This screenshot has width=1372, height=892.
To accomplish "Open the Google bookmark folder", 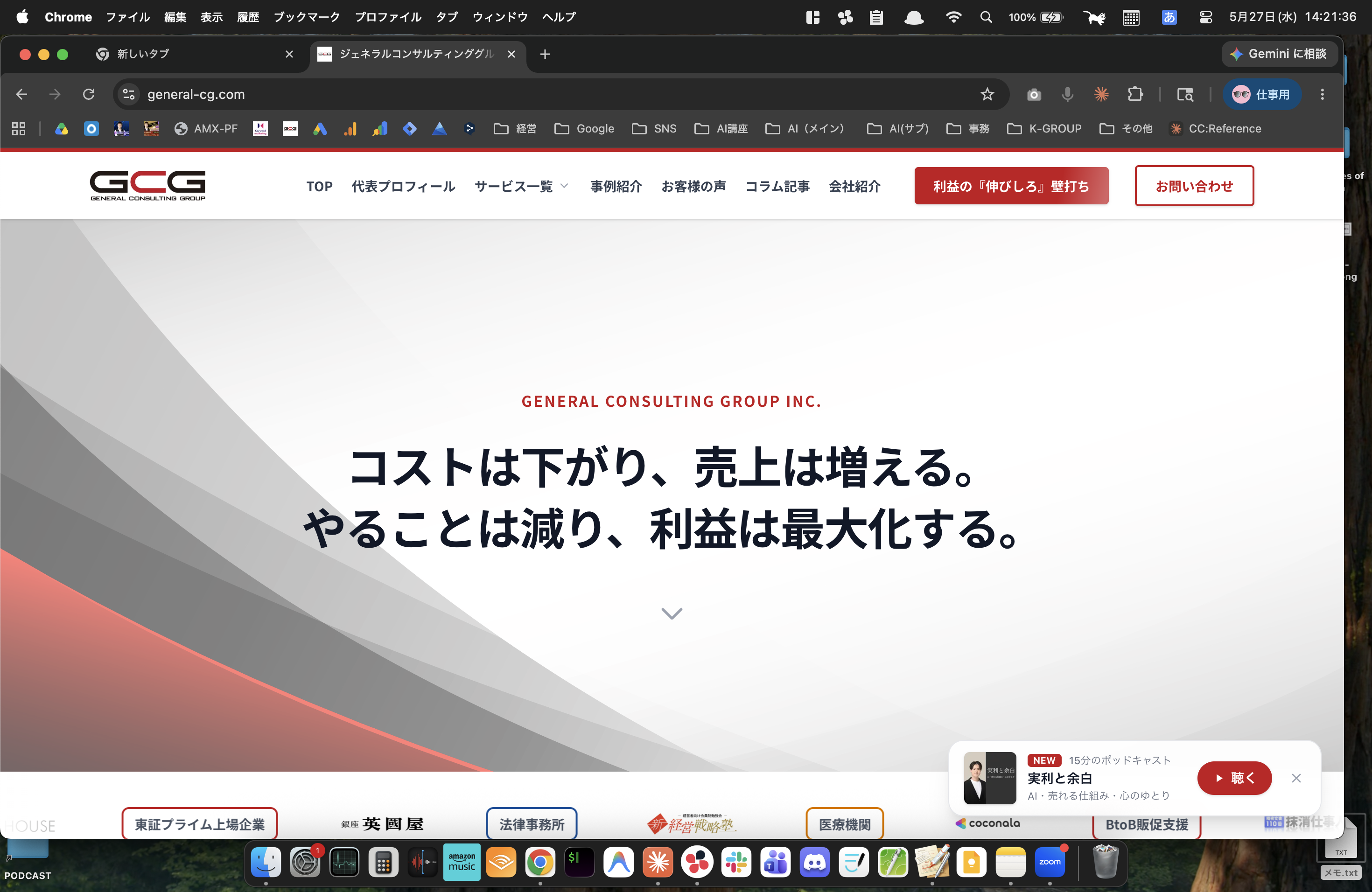I will pyautogui.click(x=584, y=128).
